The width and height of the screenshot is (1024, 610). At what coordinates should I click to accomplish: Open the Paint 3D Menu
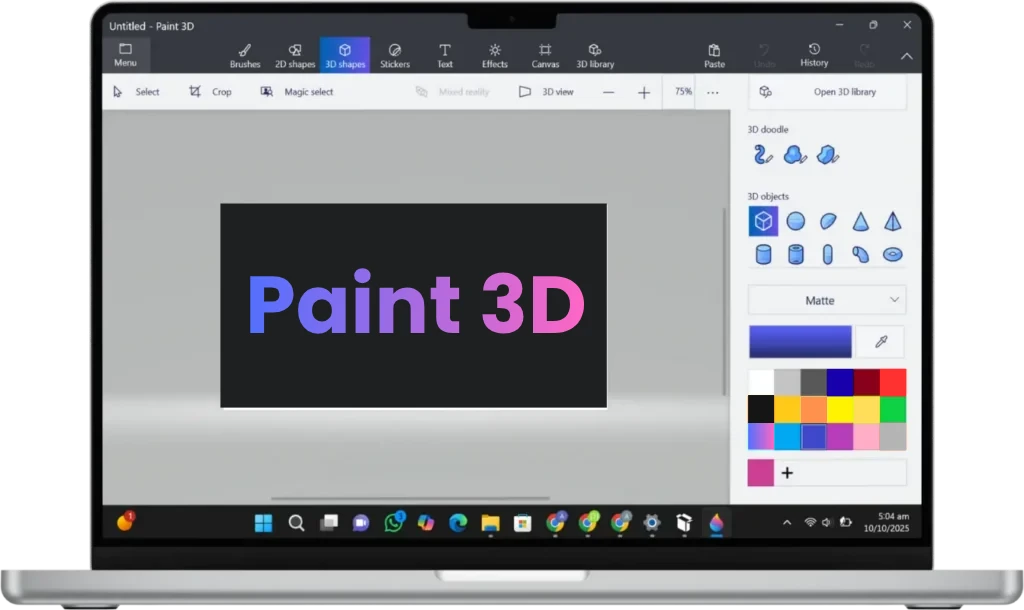pos(126,56)
